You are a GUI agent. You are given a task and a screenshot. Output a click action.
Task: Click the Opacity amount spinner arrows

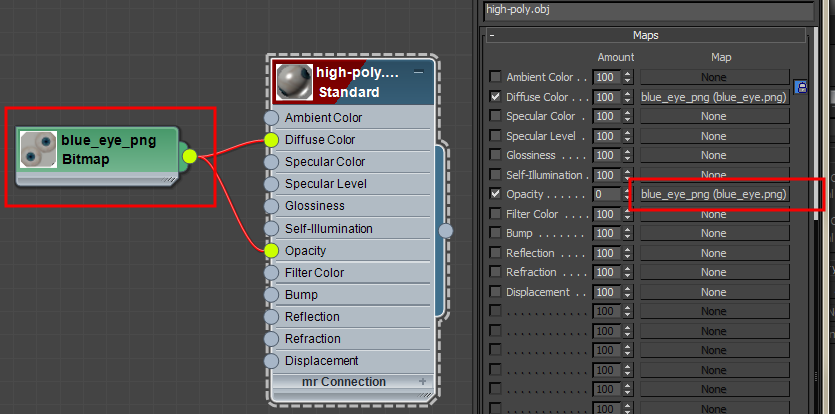(628, 194)
